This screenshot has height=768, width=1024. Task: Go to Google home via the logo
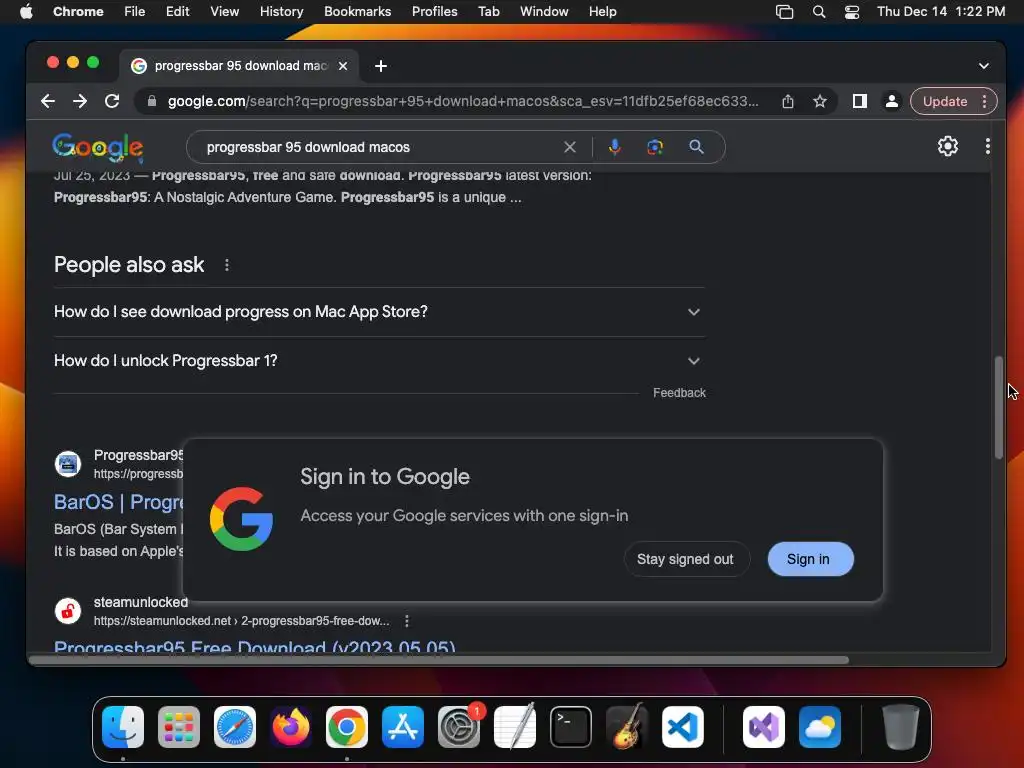click(98, 147)
